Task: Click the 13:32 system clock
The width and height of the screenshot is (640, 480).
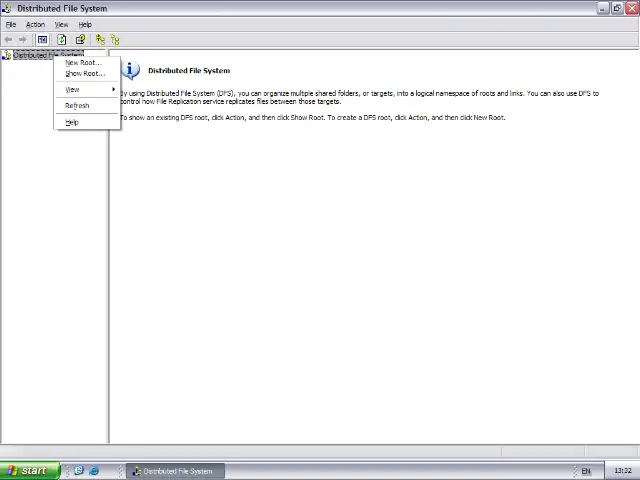Action: (622, 471)
